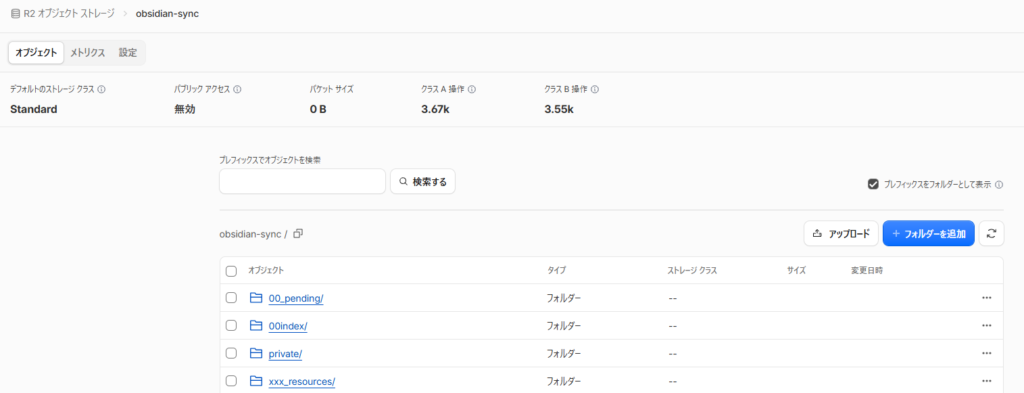1024x393 pixels.
Task: Select the obsidian-sync breadcrumb text
Action: pos(167,13)
